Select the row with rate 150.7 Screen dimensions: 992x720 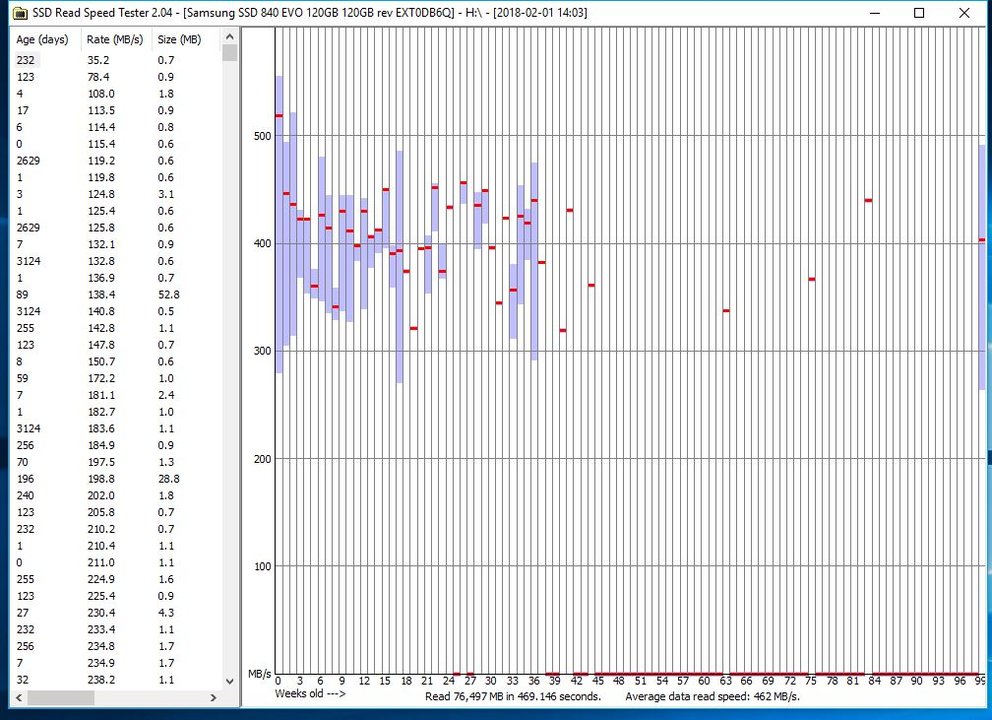click(x=117, y=362)
